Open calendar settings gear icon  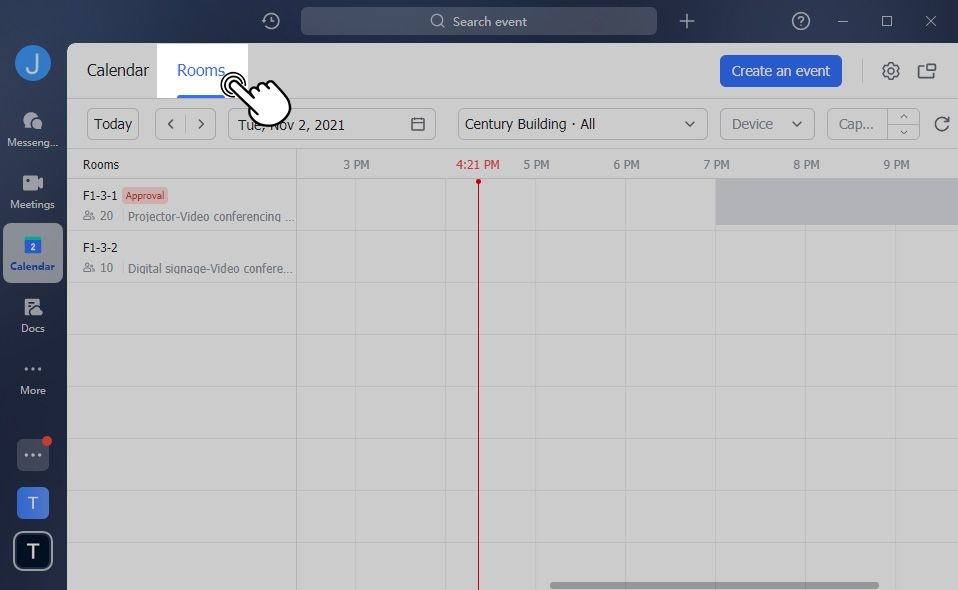tap(890, 71)
